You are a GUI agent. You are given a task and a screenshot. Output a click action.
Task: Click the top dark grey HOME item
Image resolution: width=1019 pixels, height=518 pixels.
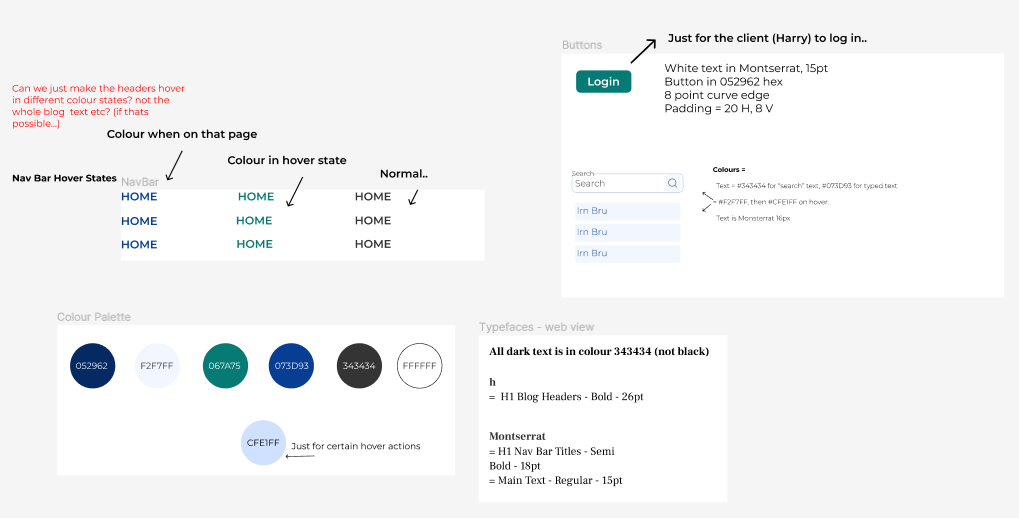pos(373,197)
